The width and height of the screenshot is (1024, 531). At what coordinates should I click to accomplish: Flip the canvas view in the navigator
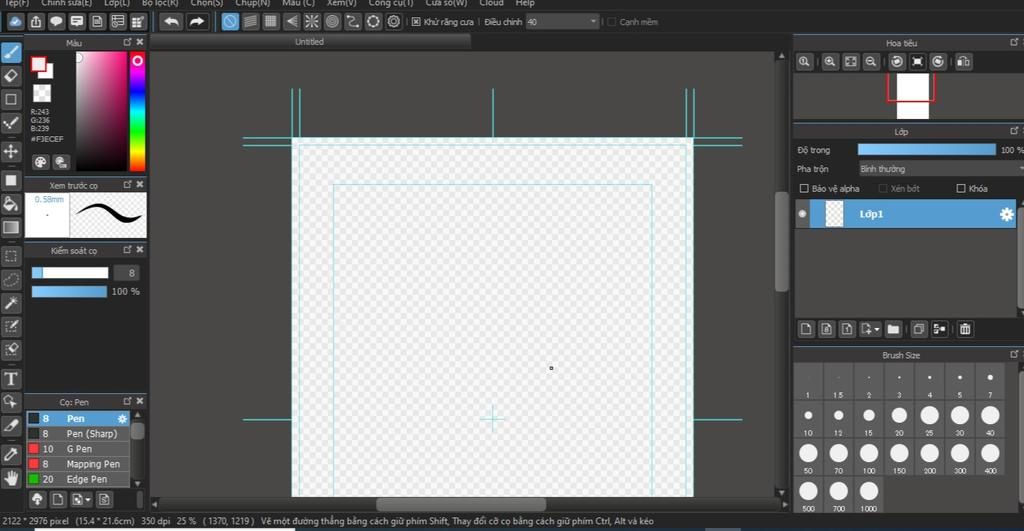[963, 61]
